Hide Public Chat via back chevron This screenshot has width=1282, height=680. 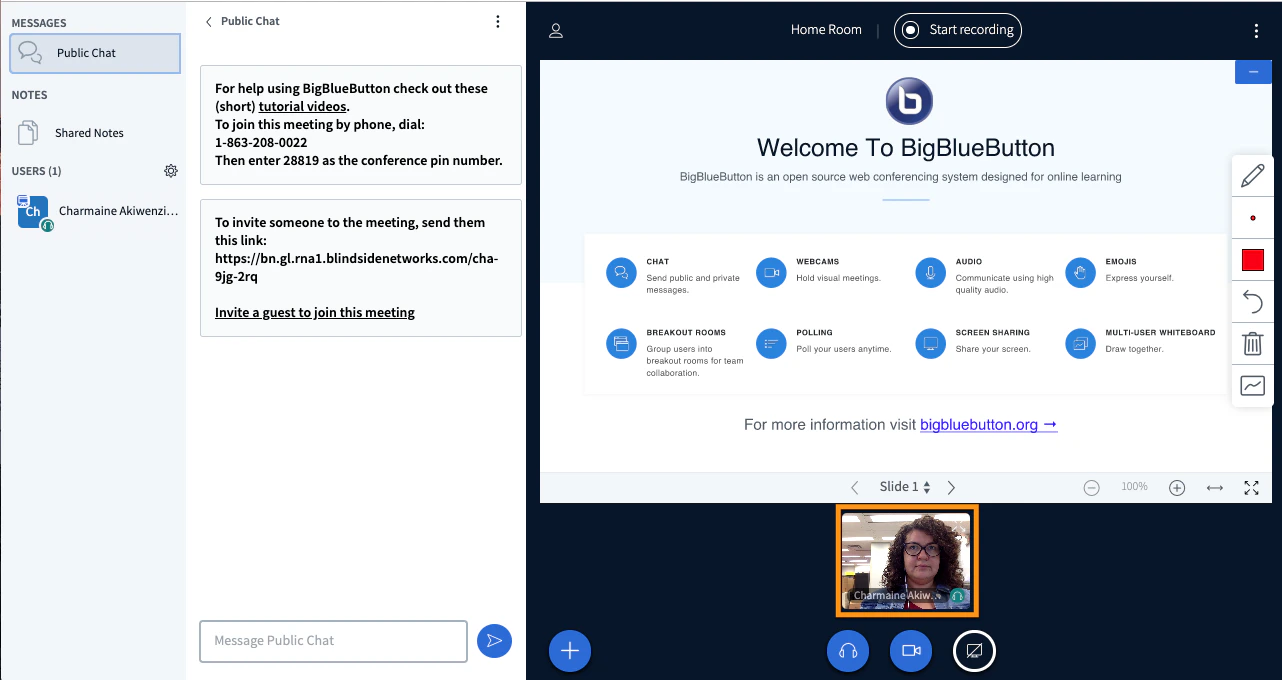click(209, 21)
